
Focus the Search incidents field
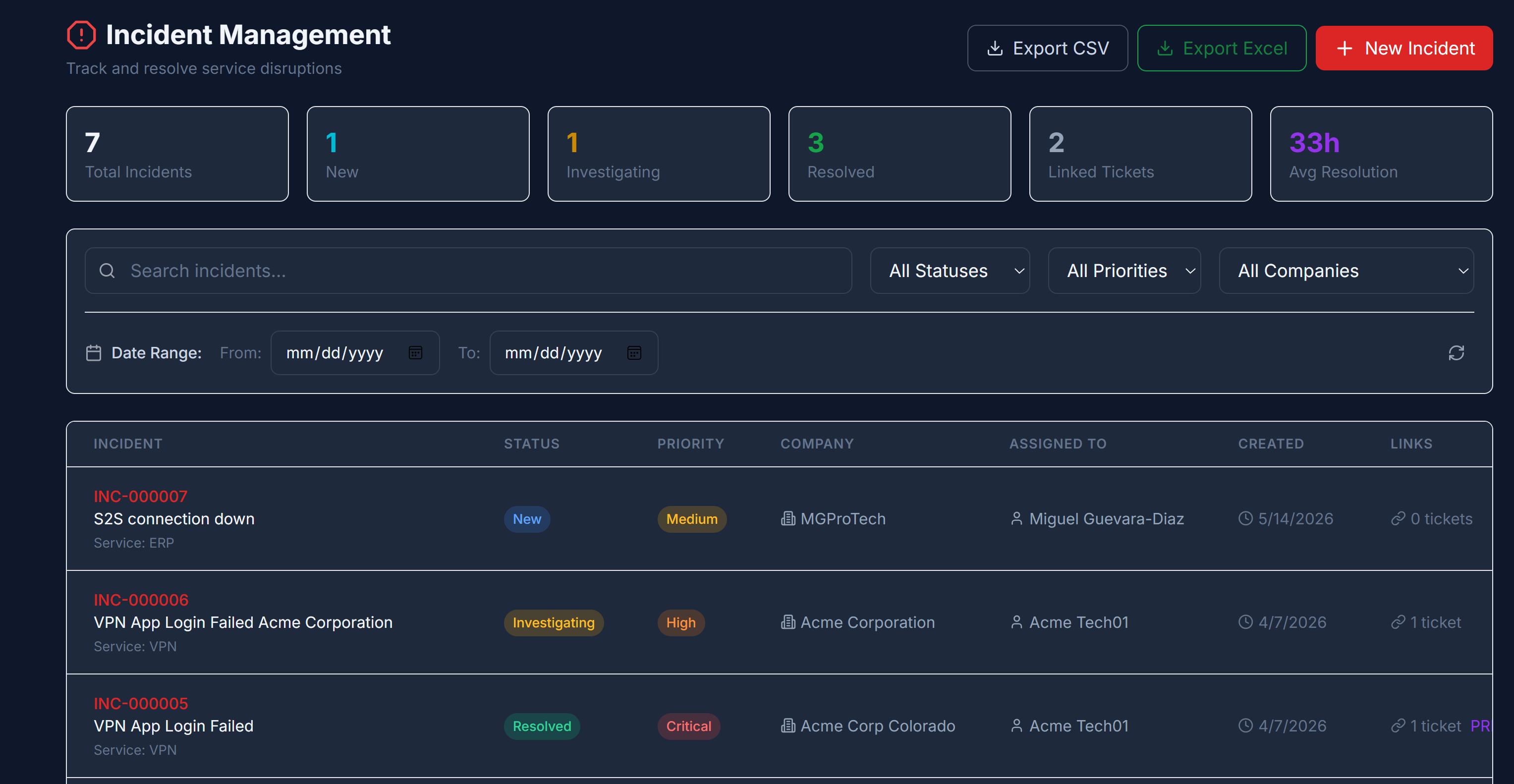point(468,271)
